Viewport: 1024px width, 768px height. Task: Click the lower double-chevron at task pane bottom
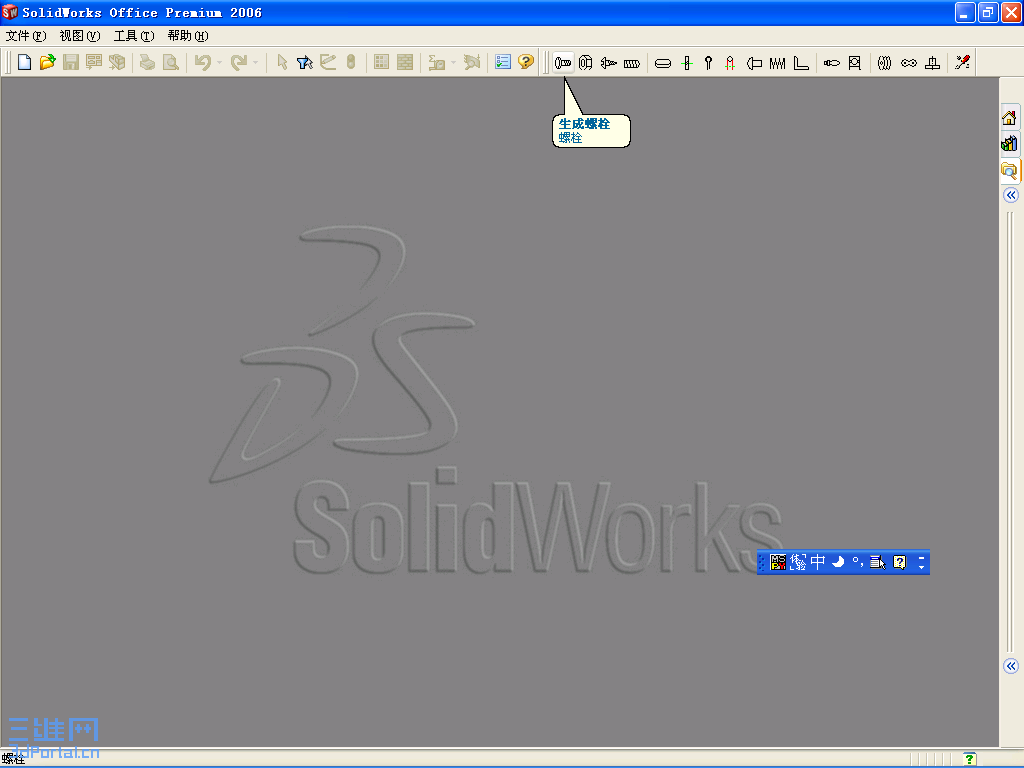1010,665
